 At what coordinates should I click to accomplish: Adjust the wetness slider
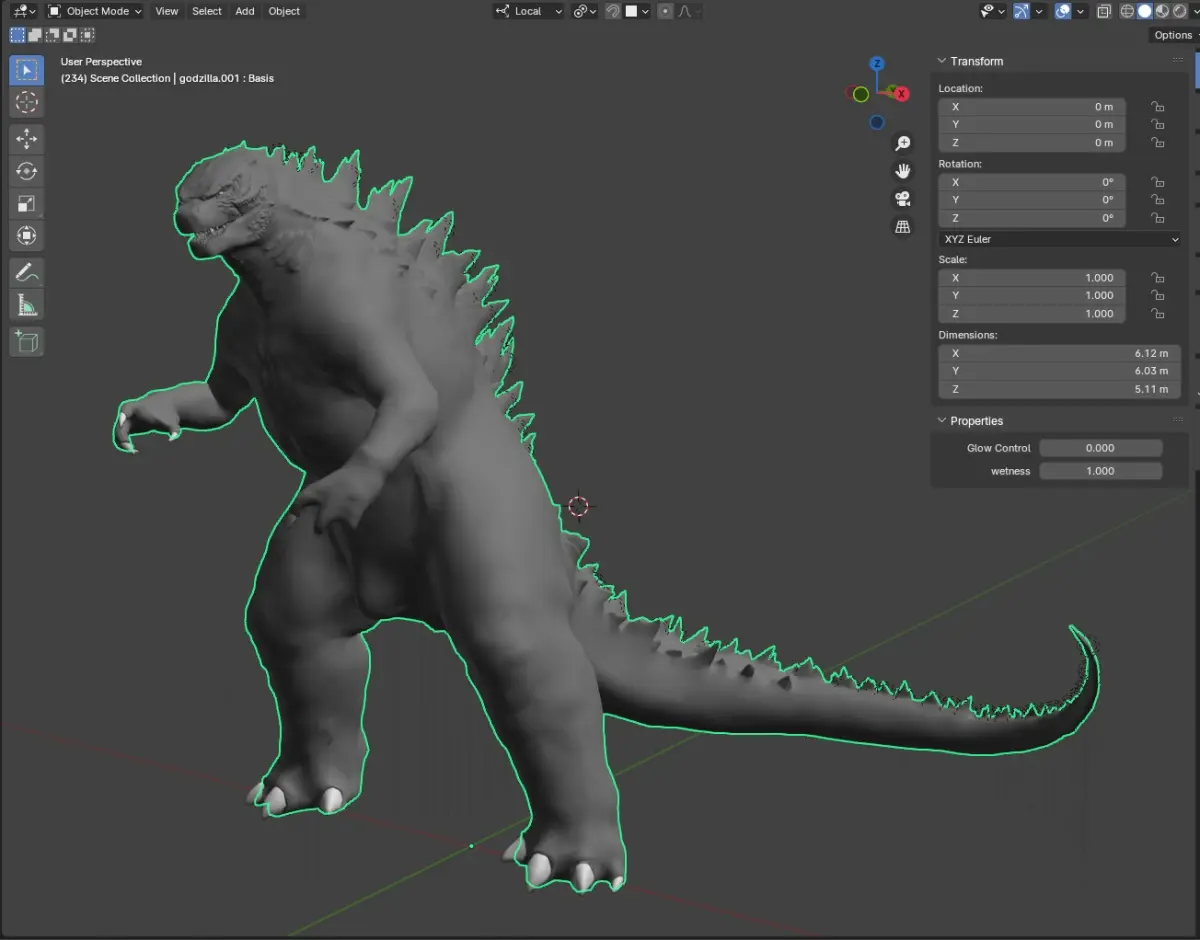click(1101, 471)
